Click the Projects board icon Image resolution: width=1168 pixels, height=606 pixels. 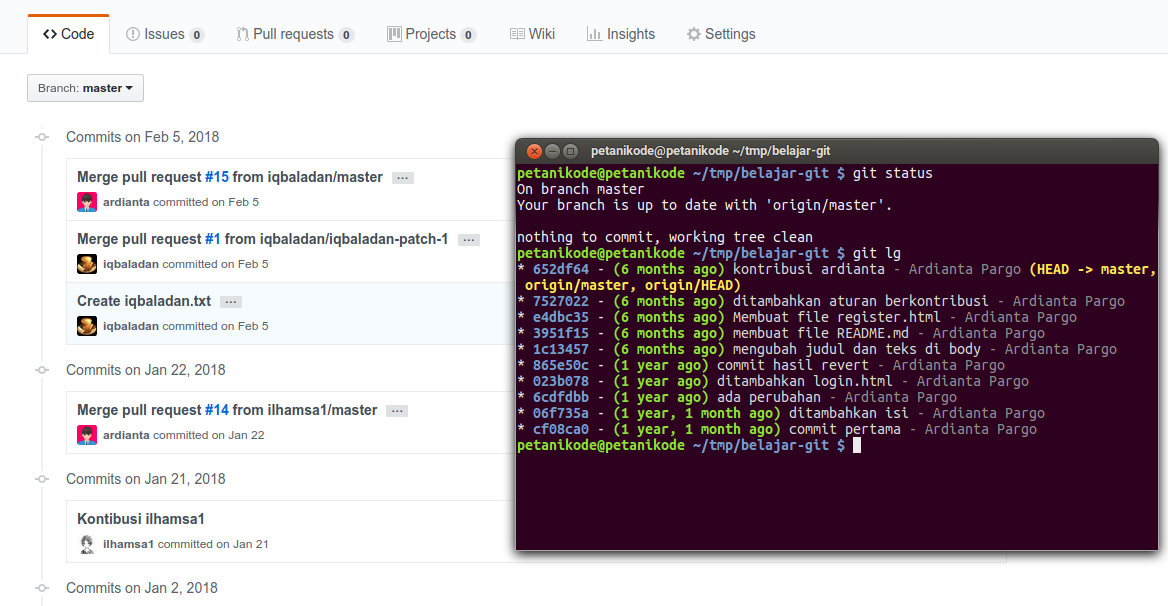tap(394, 34)
